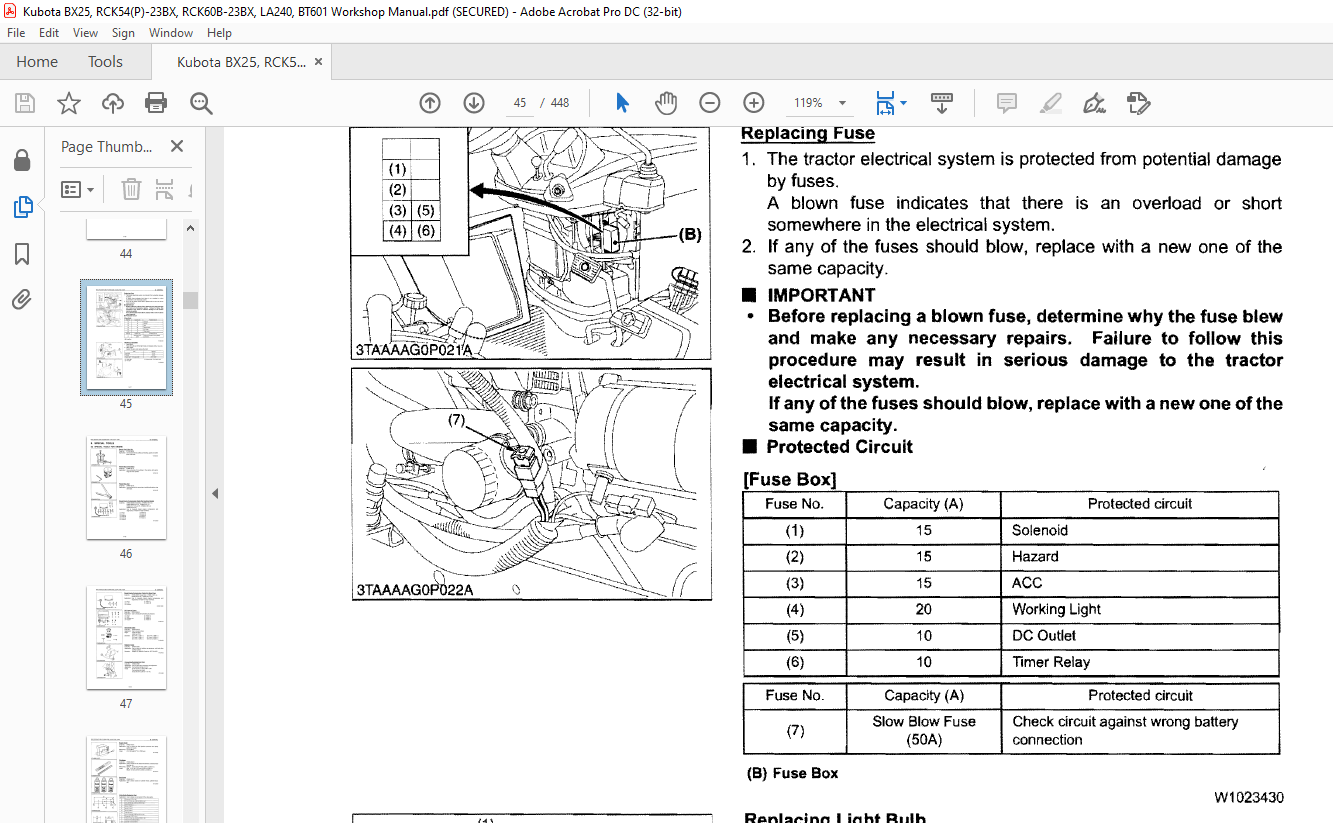This screenshot has height=823, width=1333.
Task: Collapse the navigation pane arrow
Action: (x=214, y=493)
